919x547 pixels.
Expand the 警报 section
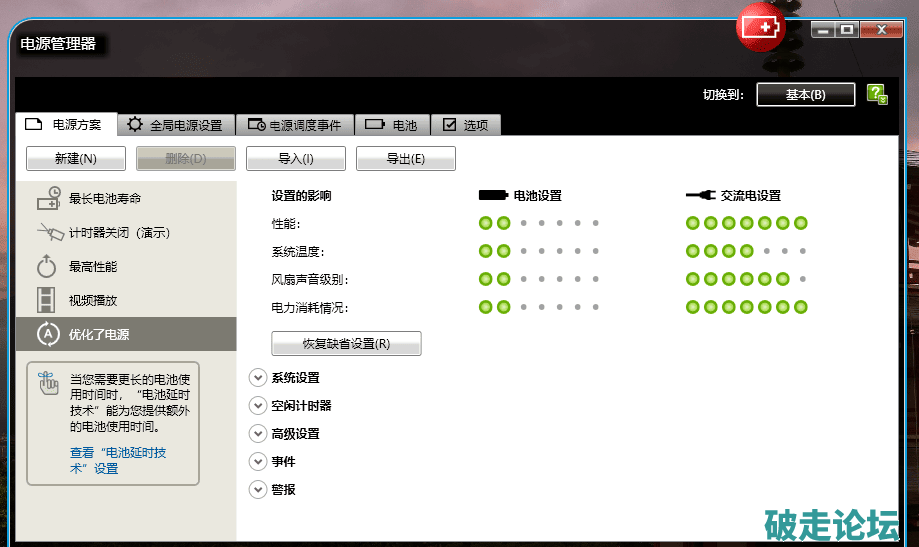257,490
